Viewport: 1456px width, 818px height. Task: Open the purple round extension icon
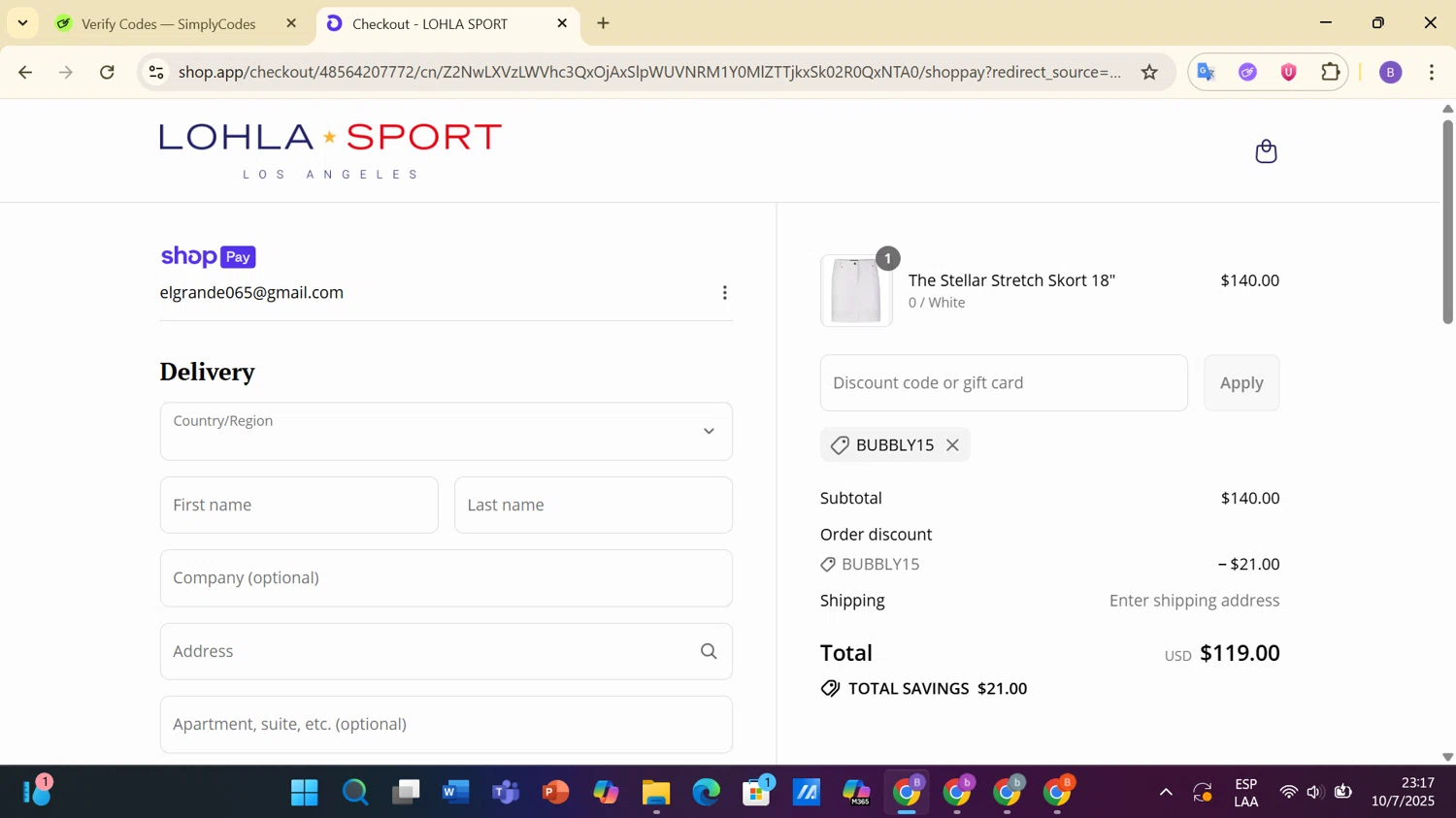(x=1248, y=73)
